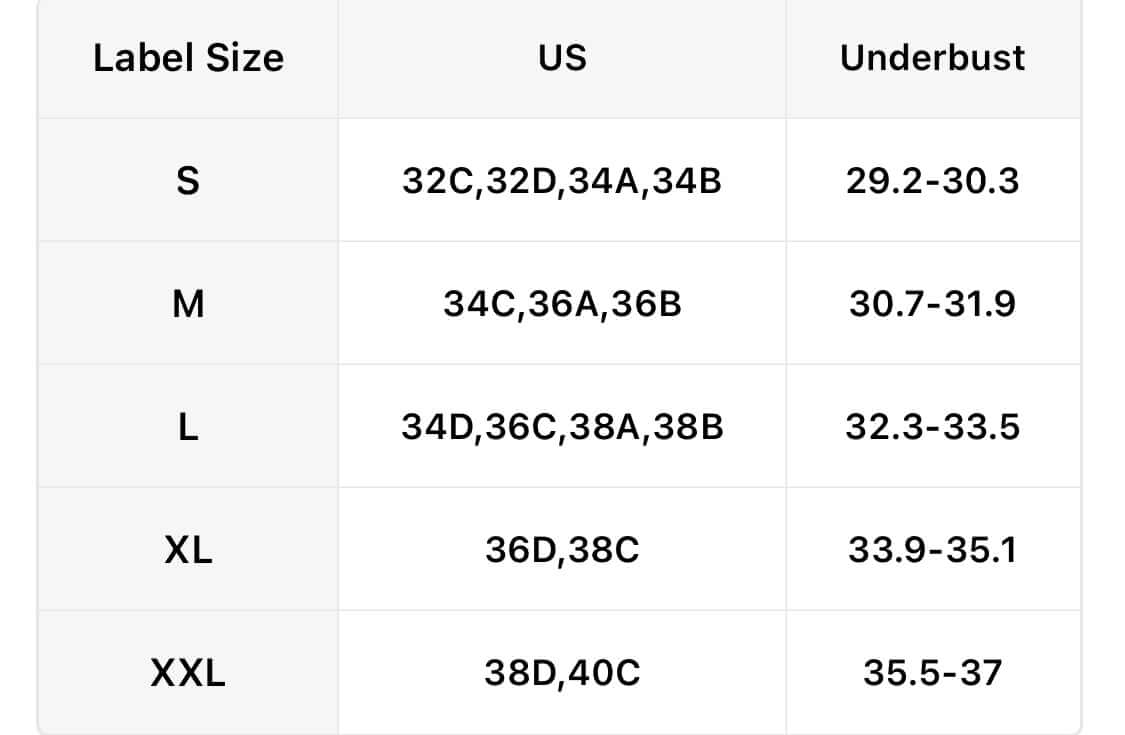Click the 29.2-30.3 underbust value
The width and height of the screenshot is (1125, 735).
[x=932, y=181]
